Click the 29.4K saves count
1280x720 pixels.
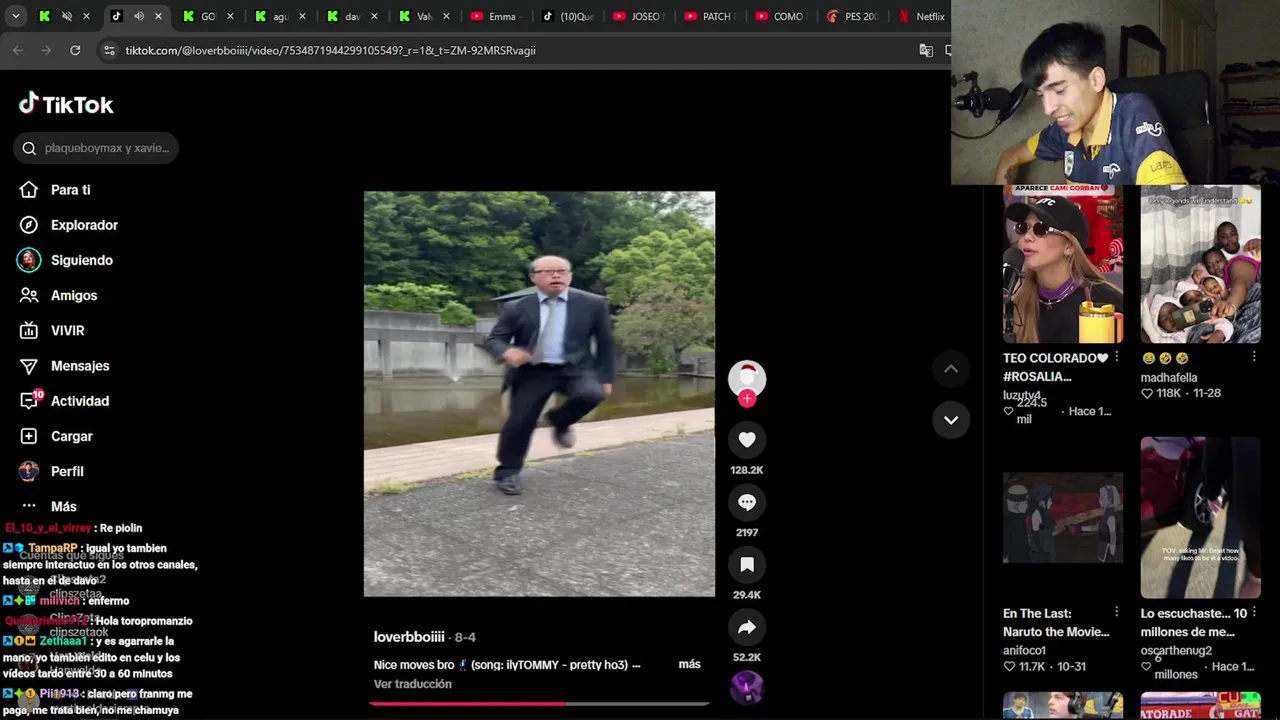(747, 595)
